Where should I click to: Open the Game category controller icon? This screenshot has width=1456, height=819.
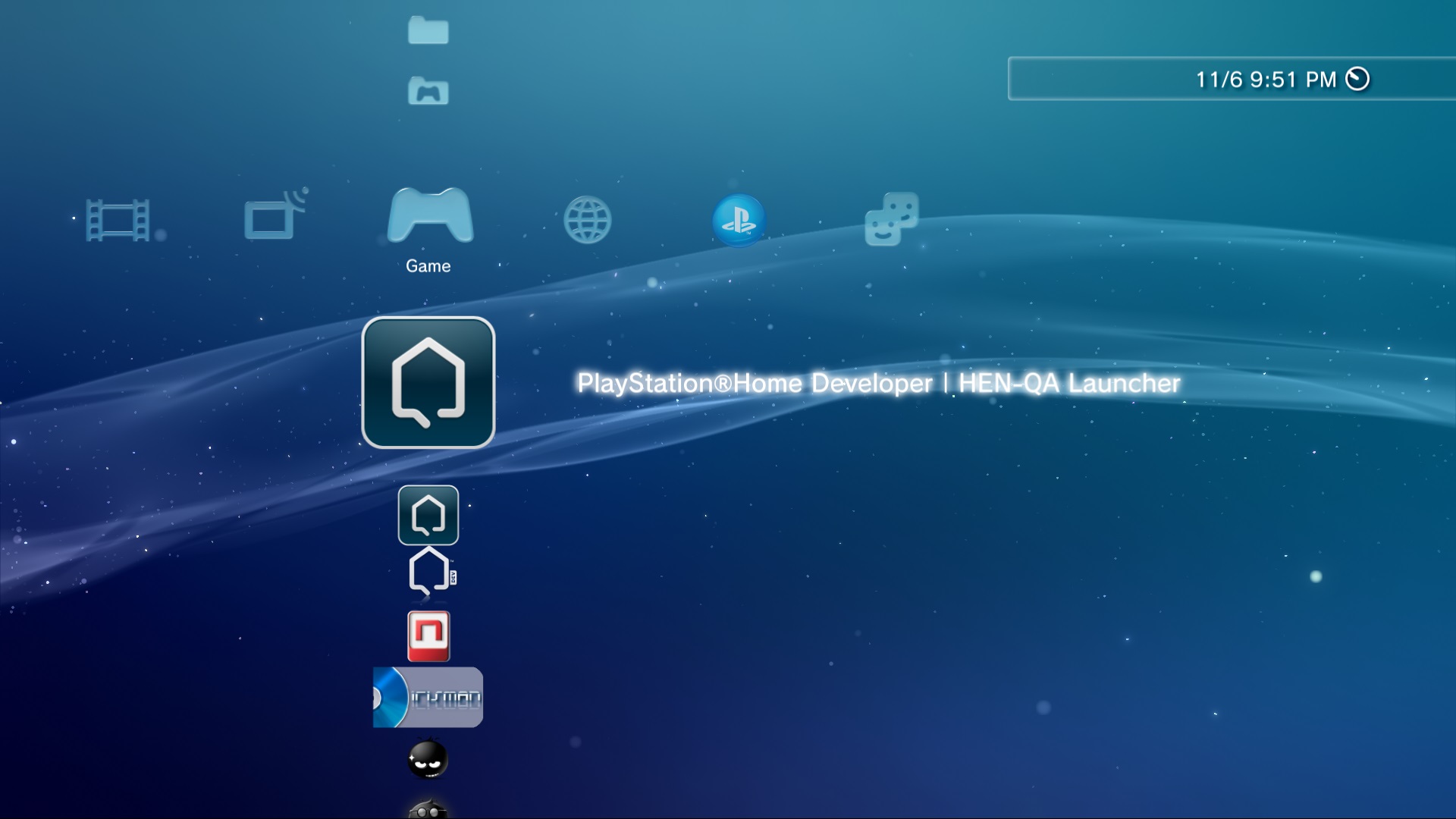[428, 220]
